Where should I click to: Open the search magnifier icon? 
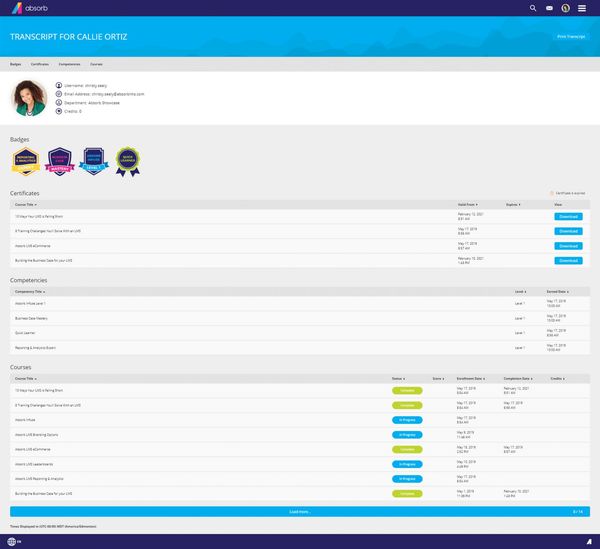coord(533,8)
